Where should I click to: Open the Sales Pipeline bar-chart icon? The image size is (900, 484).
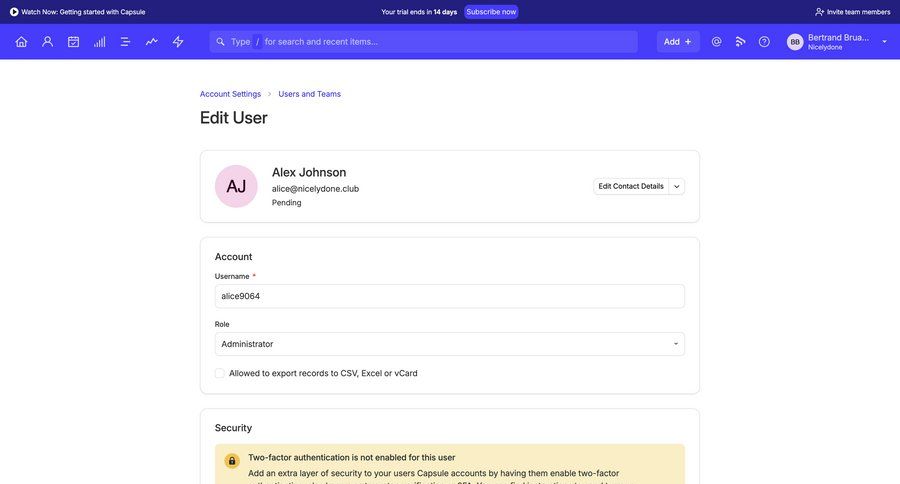(99, 42)
